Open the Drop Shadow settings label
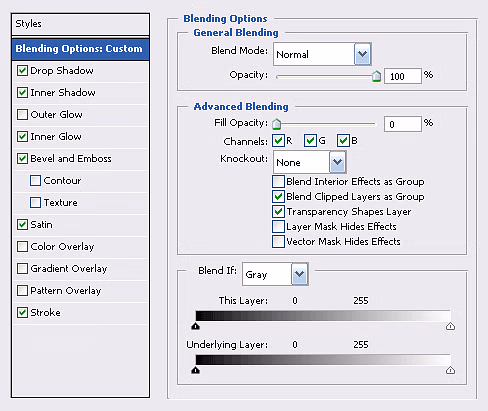The height and width of the screenshot is (411, 488). [62, 71]
